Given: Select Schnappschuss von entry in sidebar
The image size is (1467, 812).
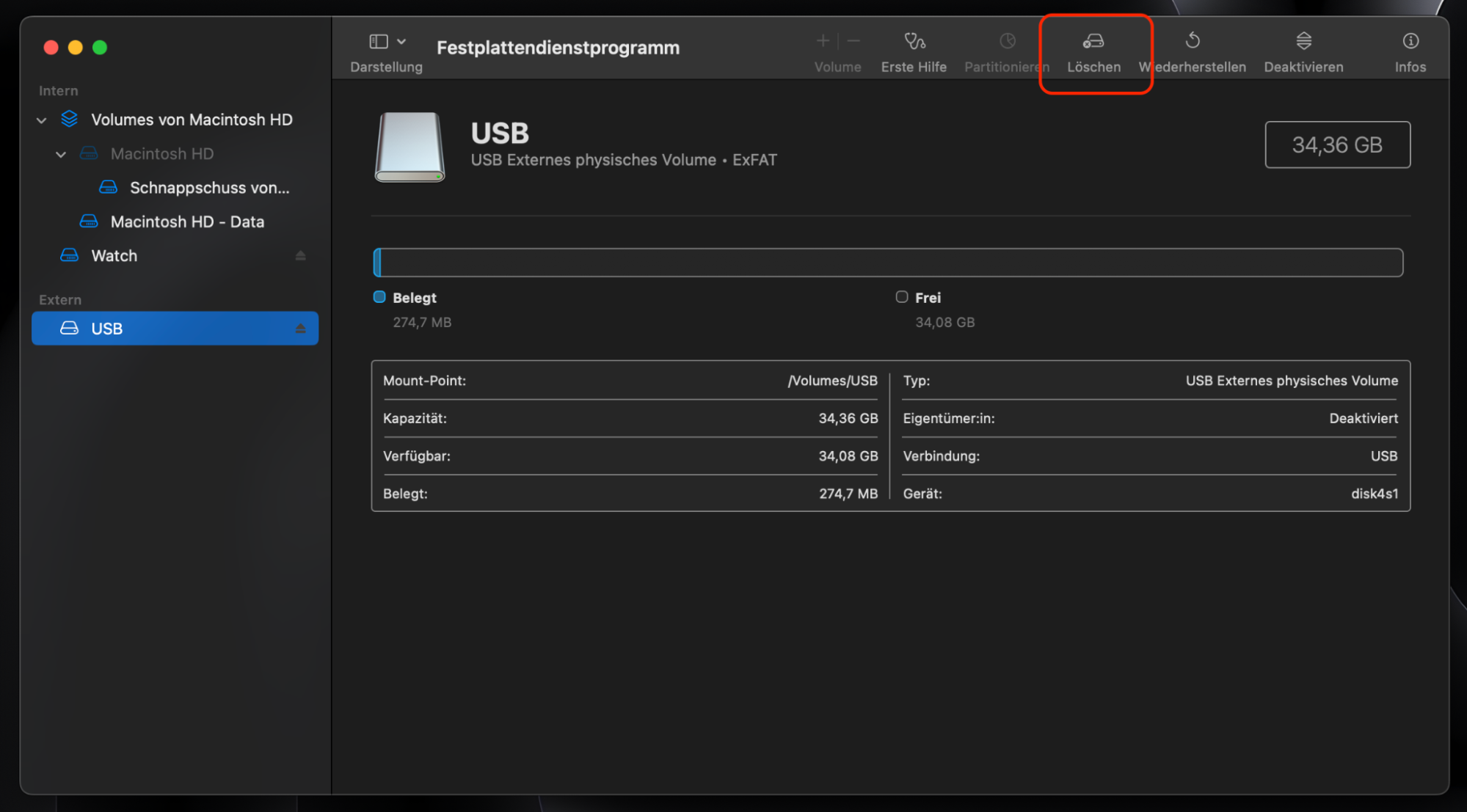Looking at the screenshot, I should pos(209,188).
